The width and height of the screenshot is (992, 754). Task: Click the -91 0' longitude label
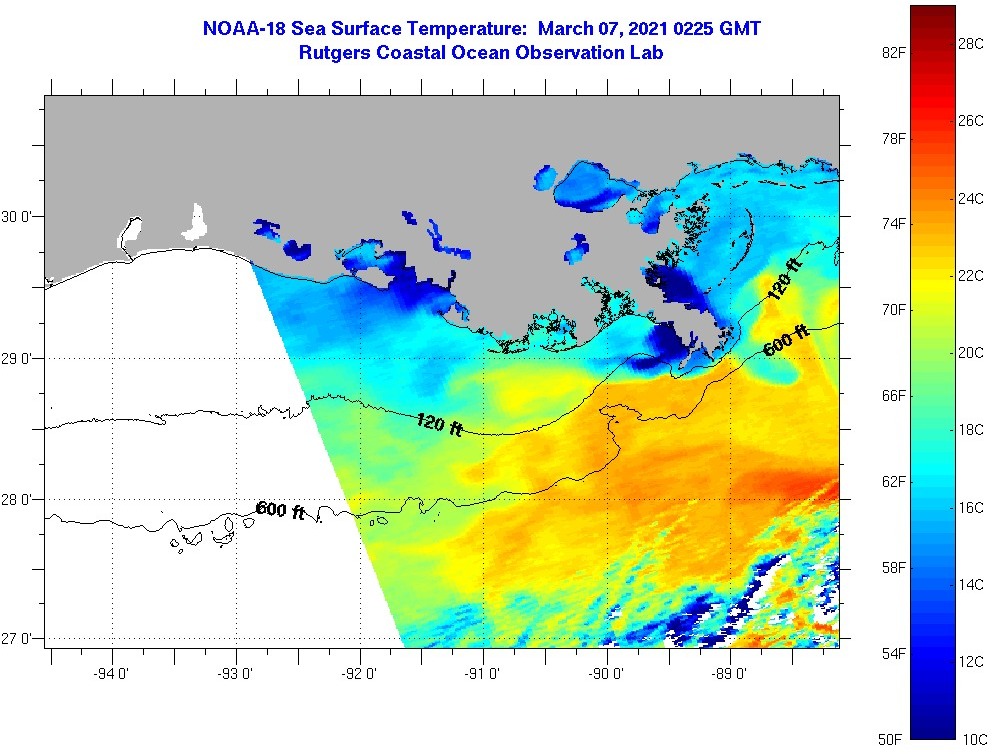click(x=482, y=674)
